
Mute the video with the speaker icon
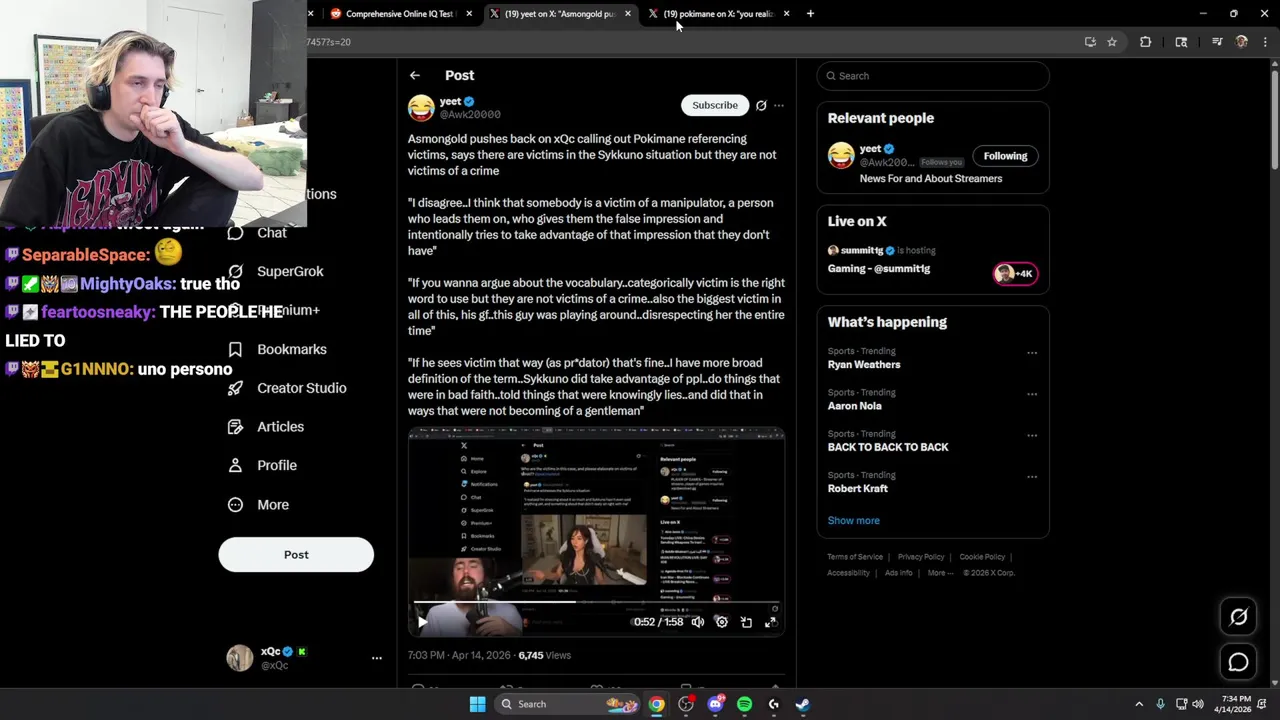pyautogui.click(x=697, y=622)
